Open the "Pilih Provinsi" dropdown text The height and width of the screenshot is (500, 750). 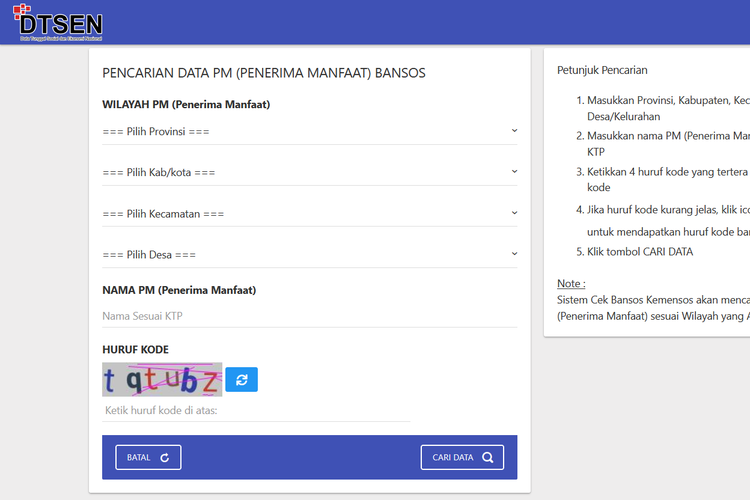(156, 132)
